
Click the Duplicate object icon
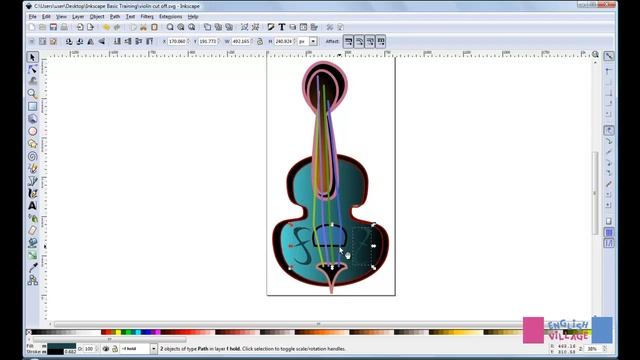207,27
